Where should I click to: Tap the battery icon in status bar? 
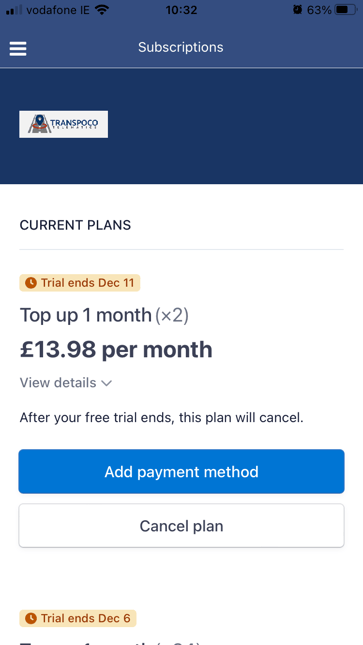coord(345,9)
